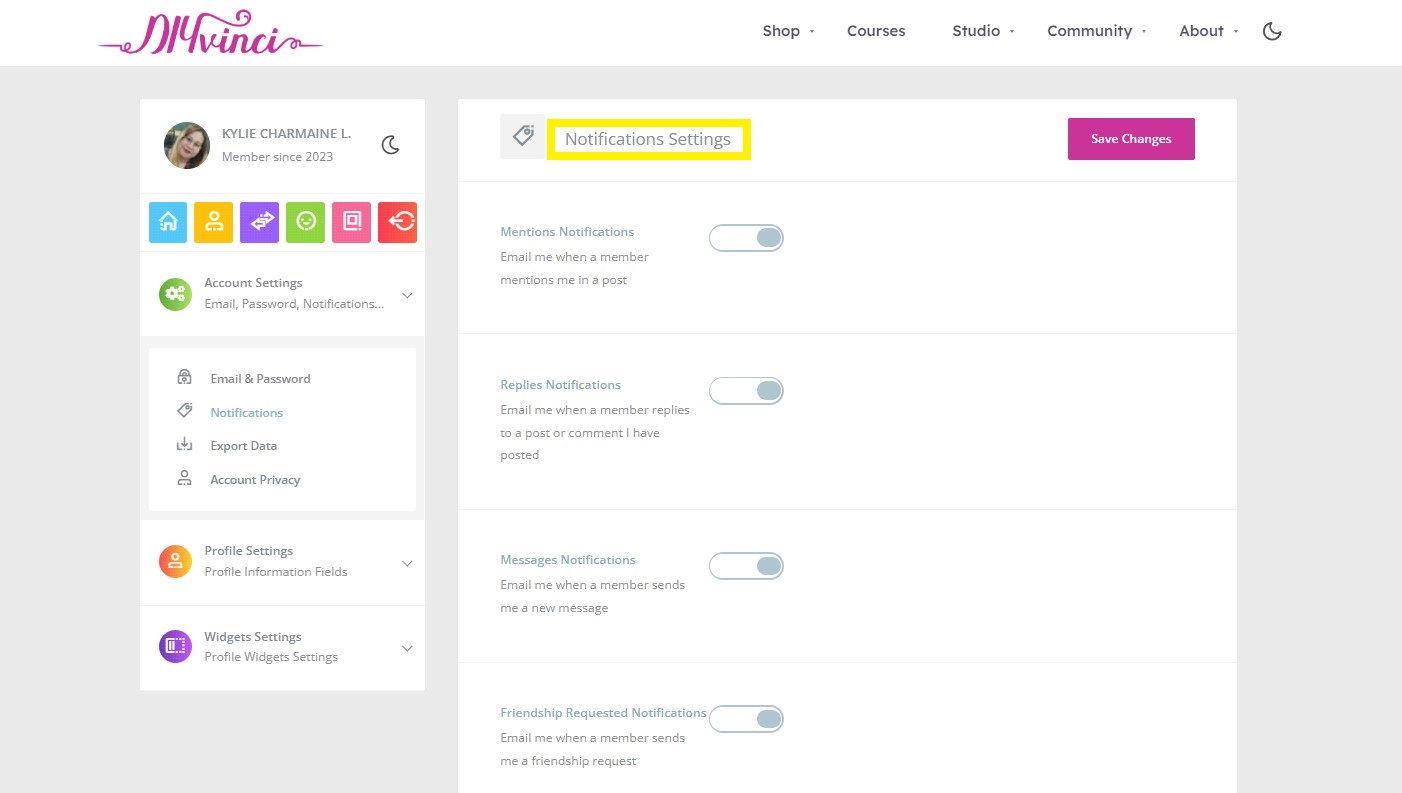The width and height of the screenshot is (1402, 793).
Task: Click the pink square frame tile
Action: click(x=352, y=222)
